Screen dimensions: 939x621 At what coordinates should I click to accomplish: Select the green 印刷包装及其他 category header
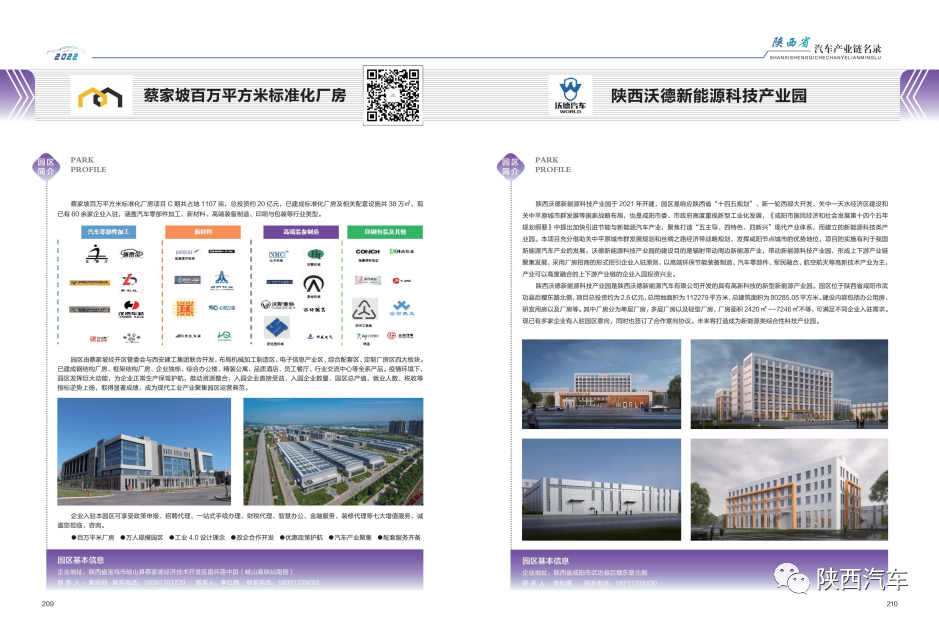(x=385, y=231)
